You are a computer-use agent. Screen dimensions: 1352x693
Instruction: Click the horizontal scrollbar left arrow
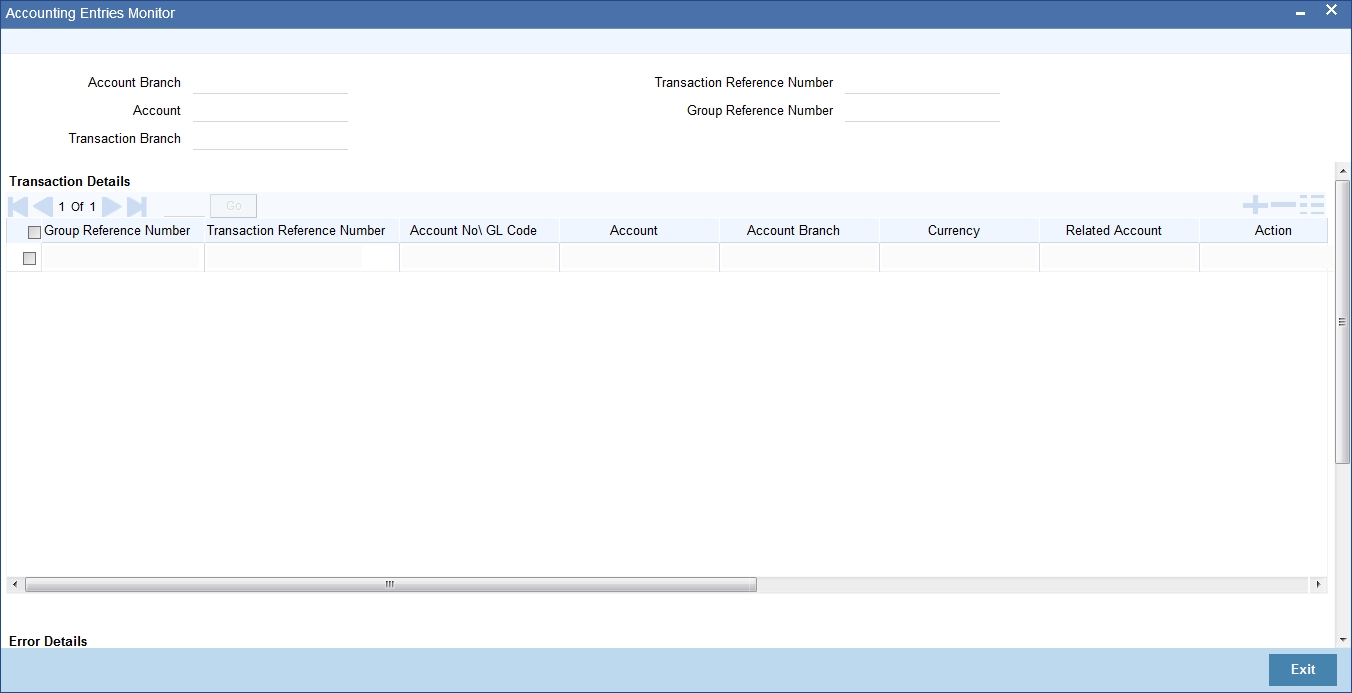pyautogui.click(x=14, y=584)
